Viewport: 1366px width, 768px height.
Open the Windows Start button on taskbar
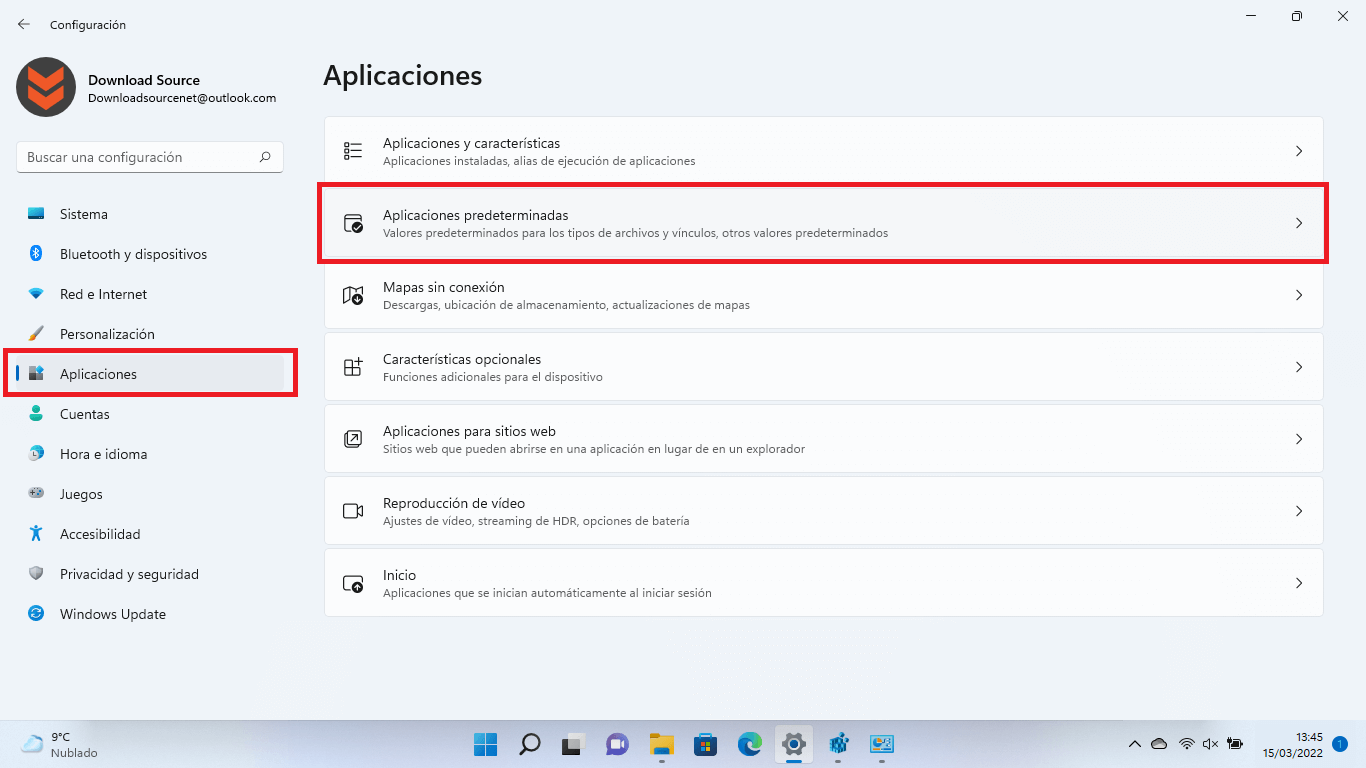point(485,744)
